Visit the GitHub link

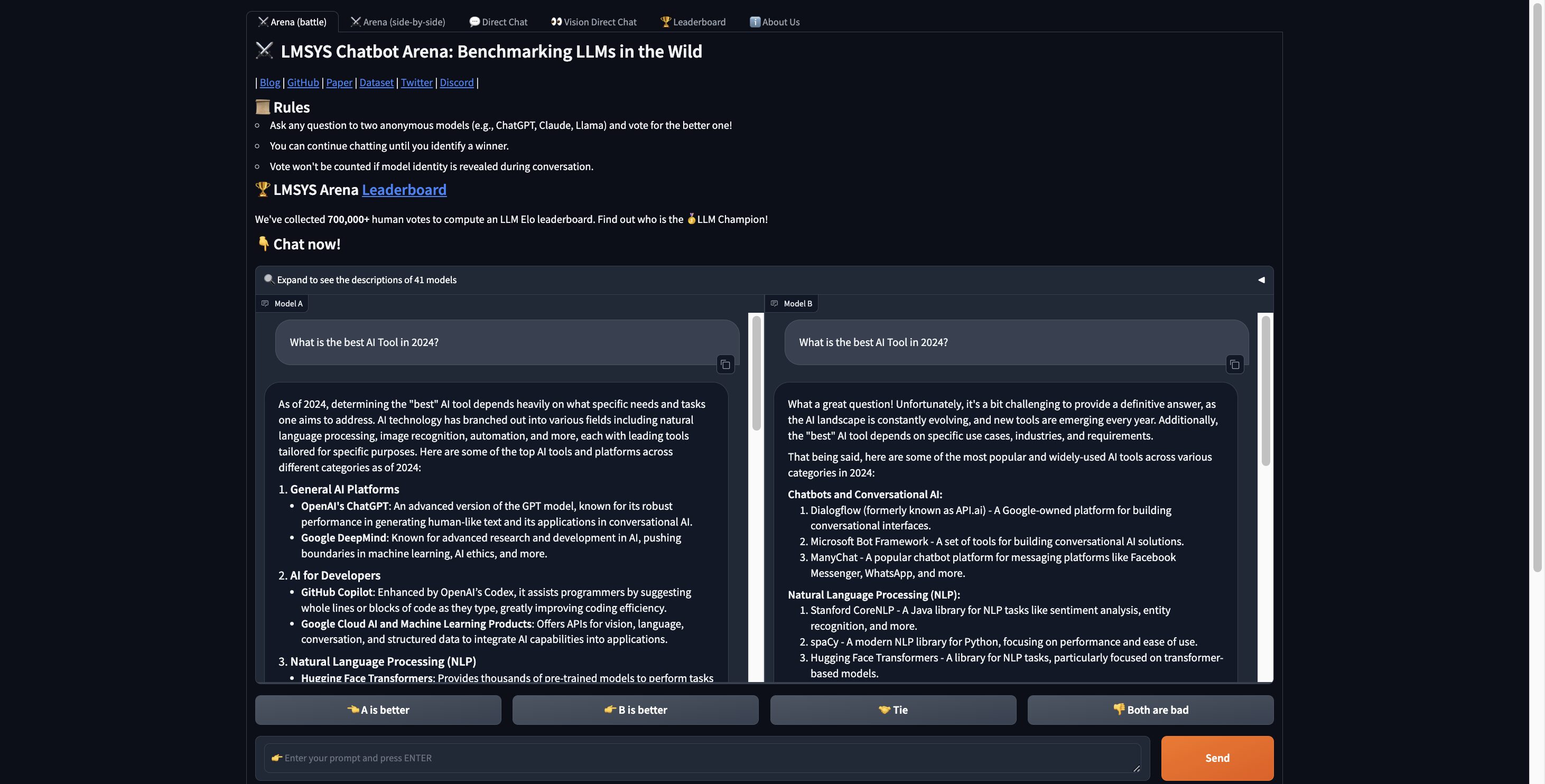[x=303, y=82]
